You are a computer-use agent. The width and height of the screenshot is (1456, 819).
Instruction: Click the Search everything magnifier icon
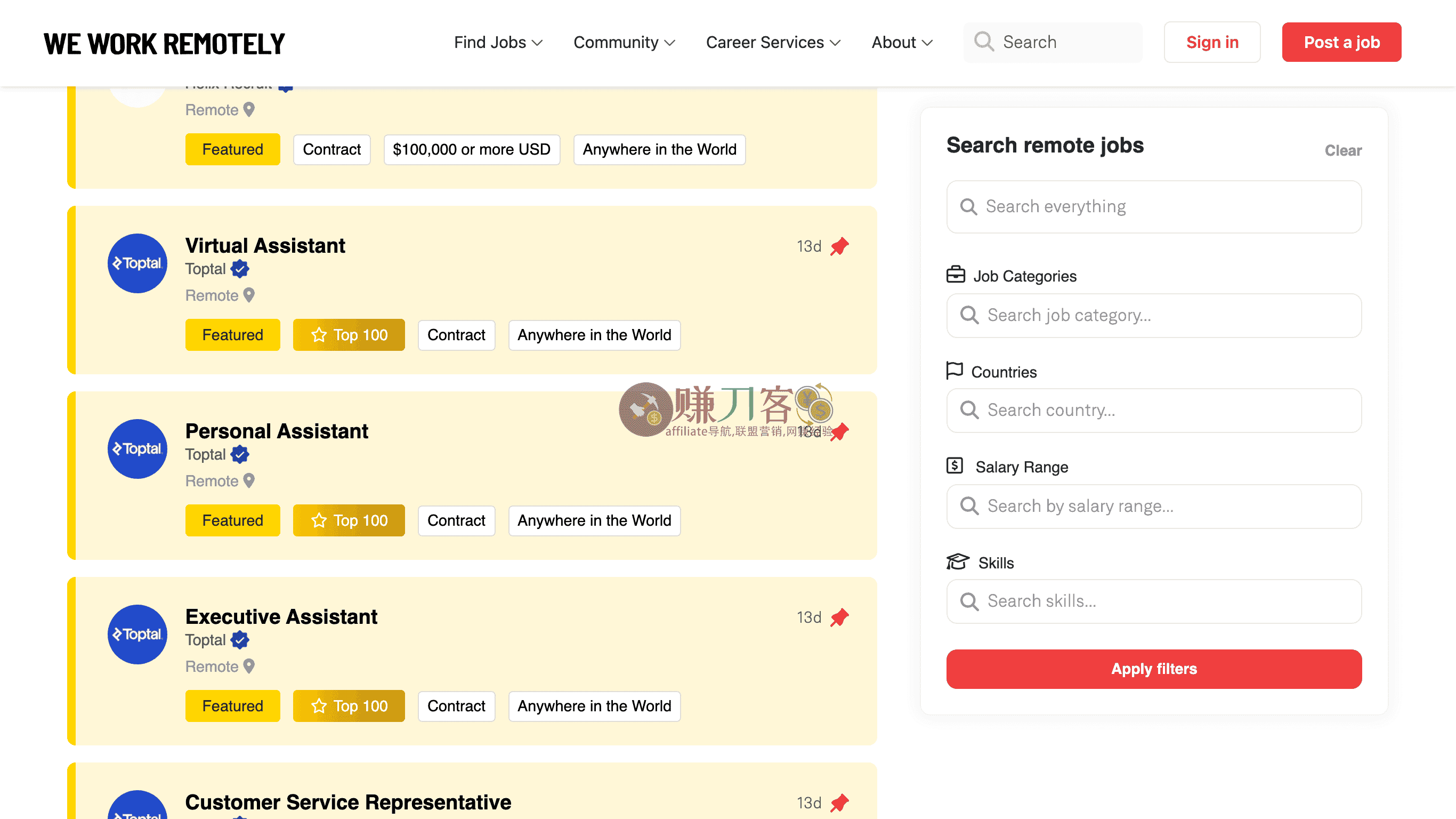(969, 206)
